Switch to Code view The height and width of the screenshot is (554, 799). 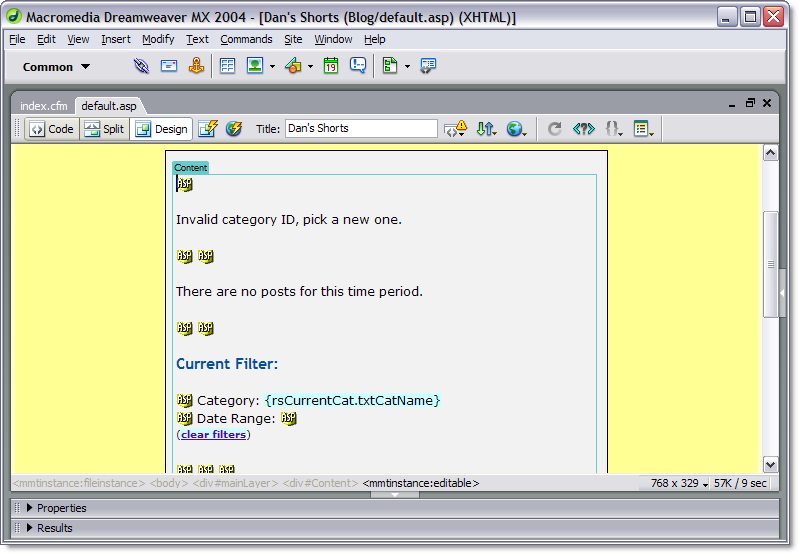click(51, 129)
